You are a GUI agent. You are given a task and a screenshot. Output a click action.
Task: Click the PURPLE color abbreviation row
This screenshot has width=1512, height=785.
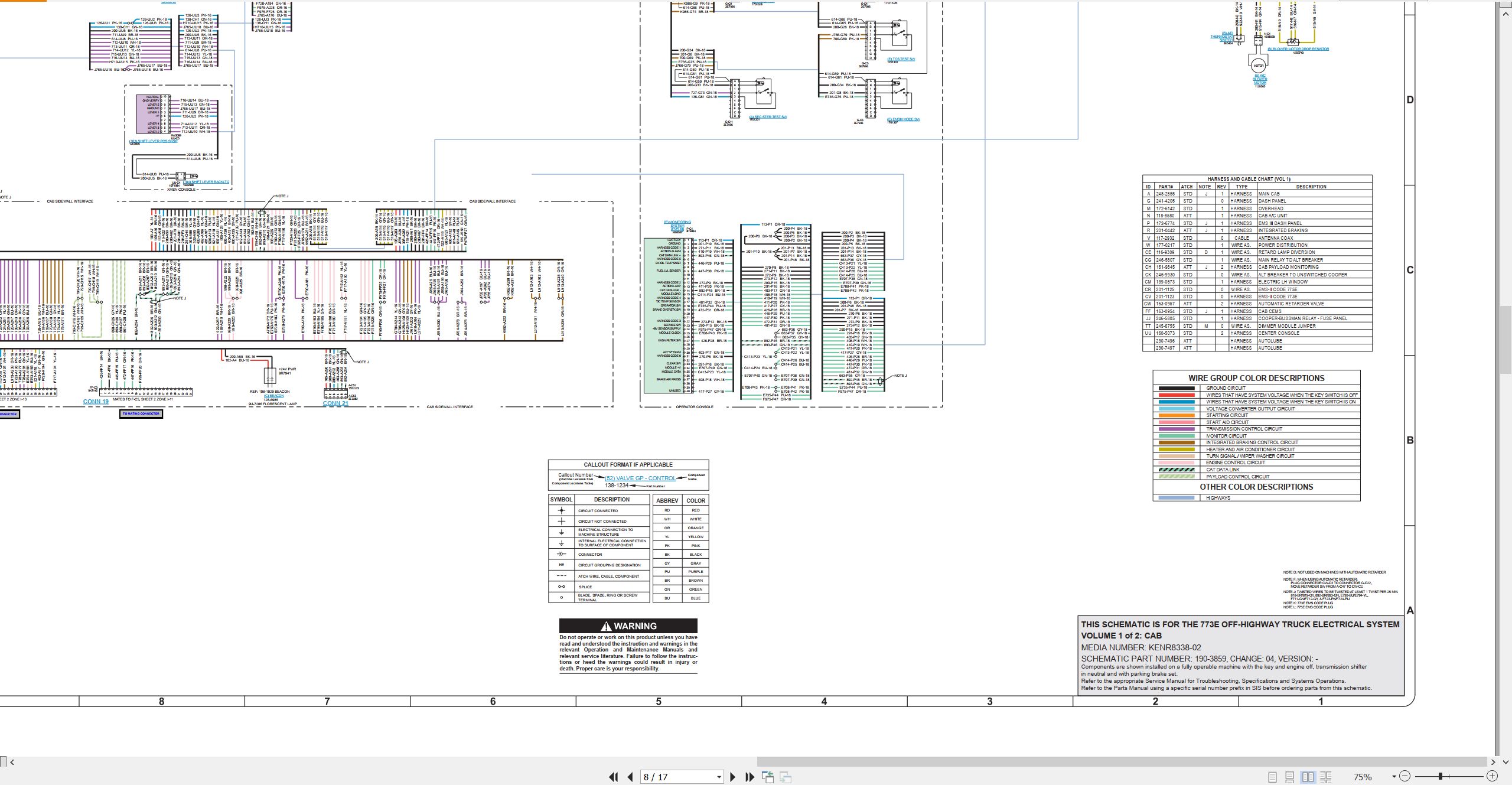click(681, 572)
